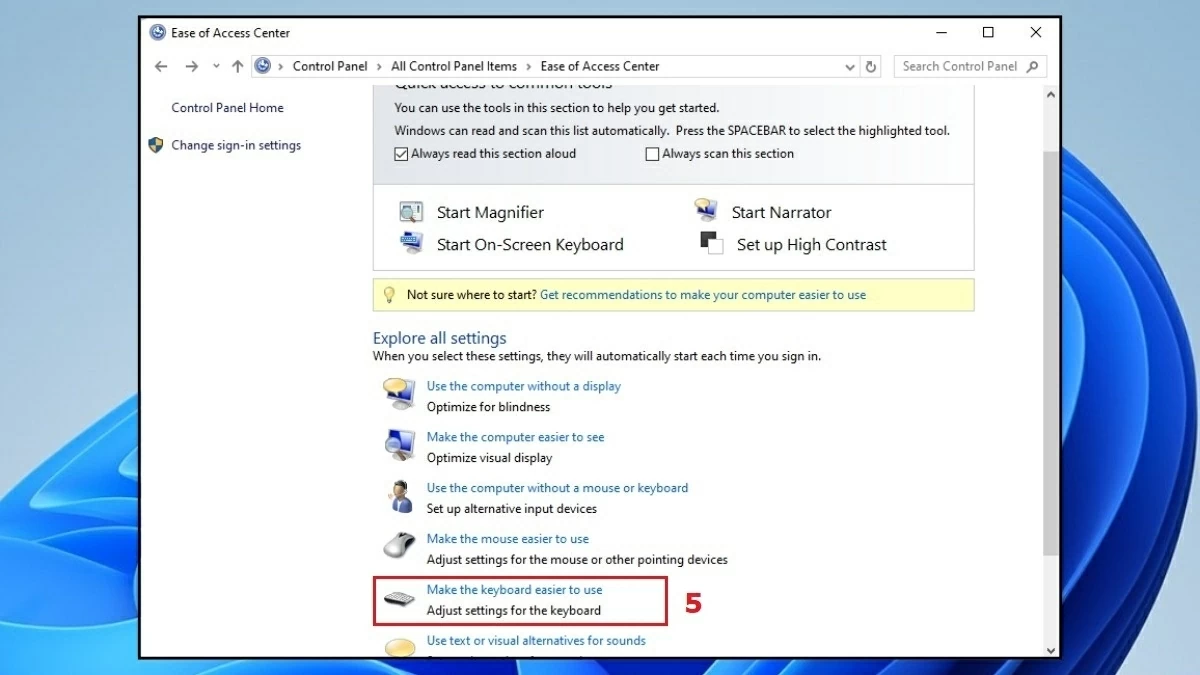Enable Always scan this section checkbox
Image resolution: width=1200 pixels, height=675 pixels.
pyautogui.click(x=652, y=154)
